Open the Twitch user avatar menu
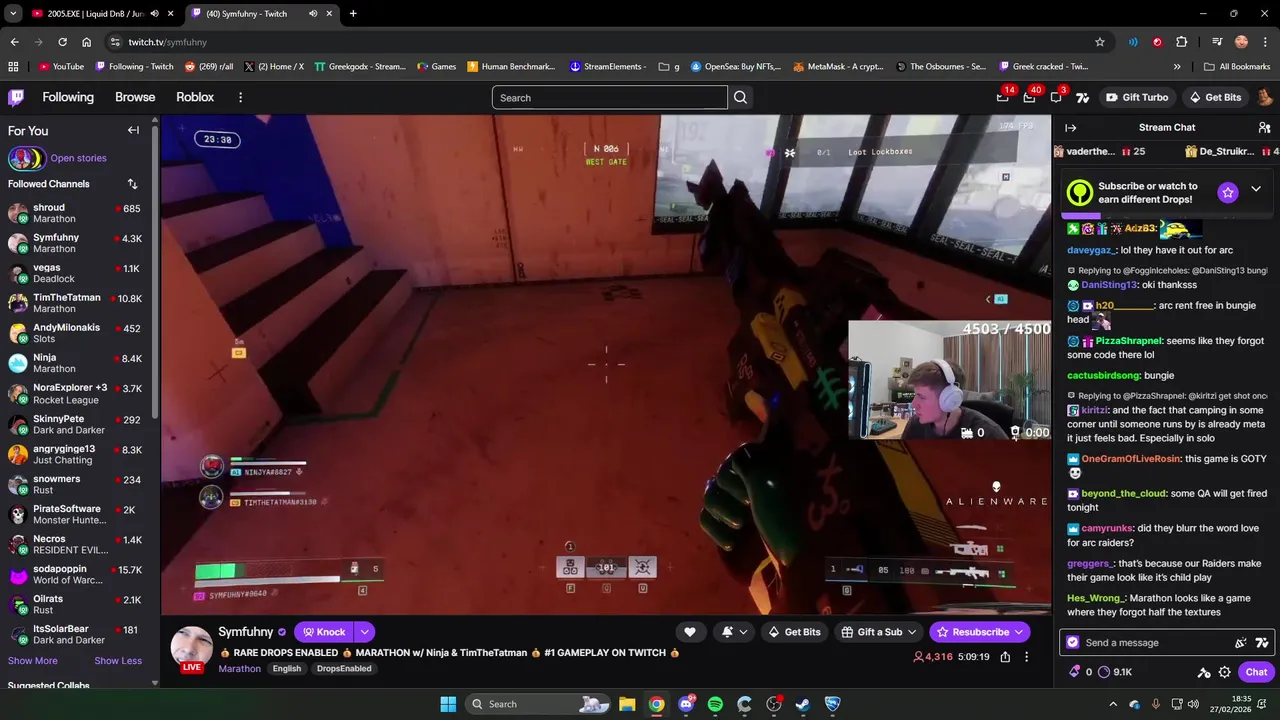Viewport: 1280px width, 720px height. point(1265,97)
